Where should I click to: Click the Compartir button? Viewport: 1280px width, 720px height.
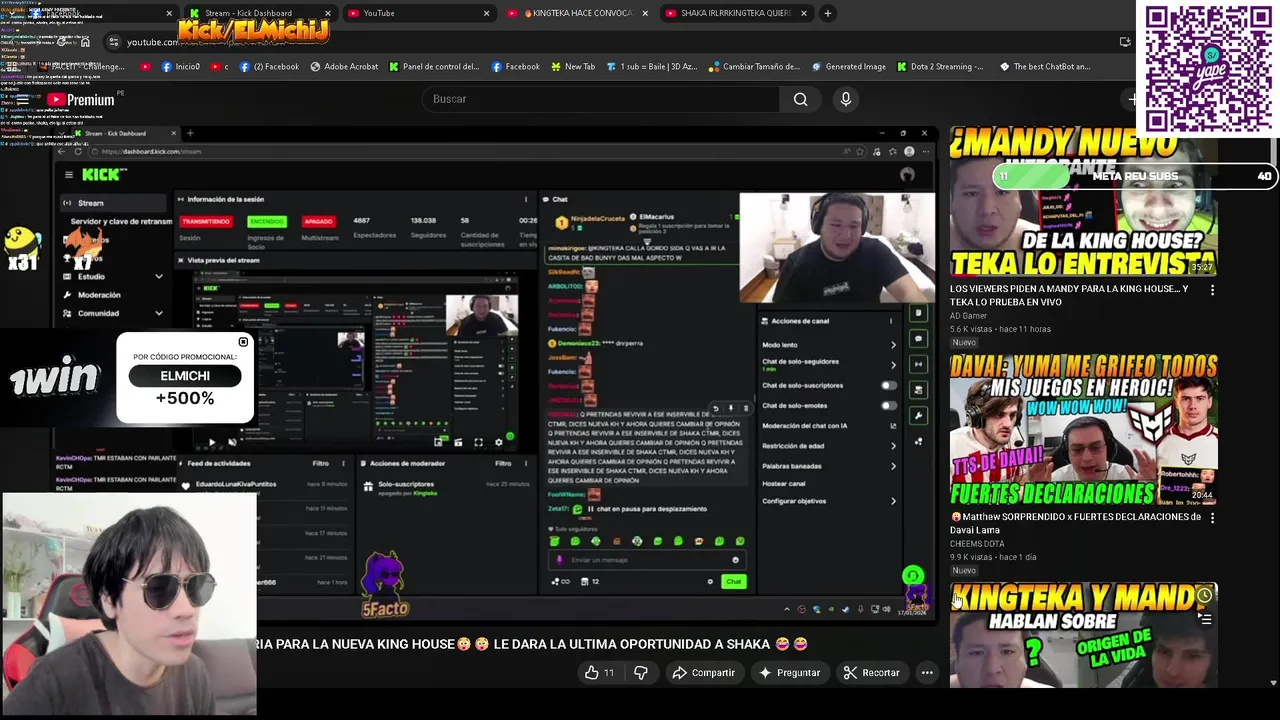point(704,673)
